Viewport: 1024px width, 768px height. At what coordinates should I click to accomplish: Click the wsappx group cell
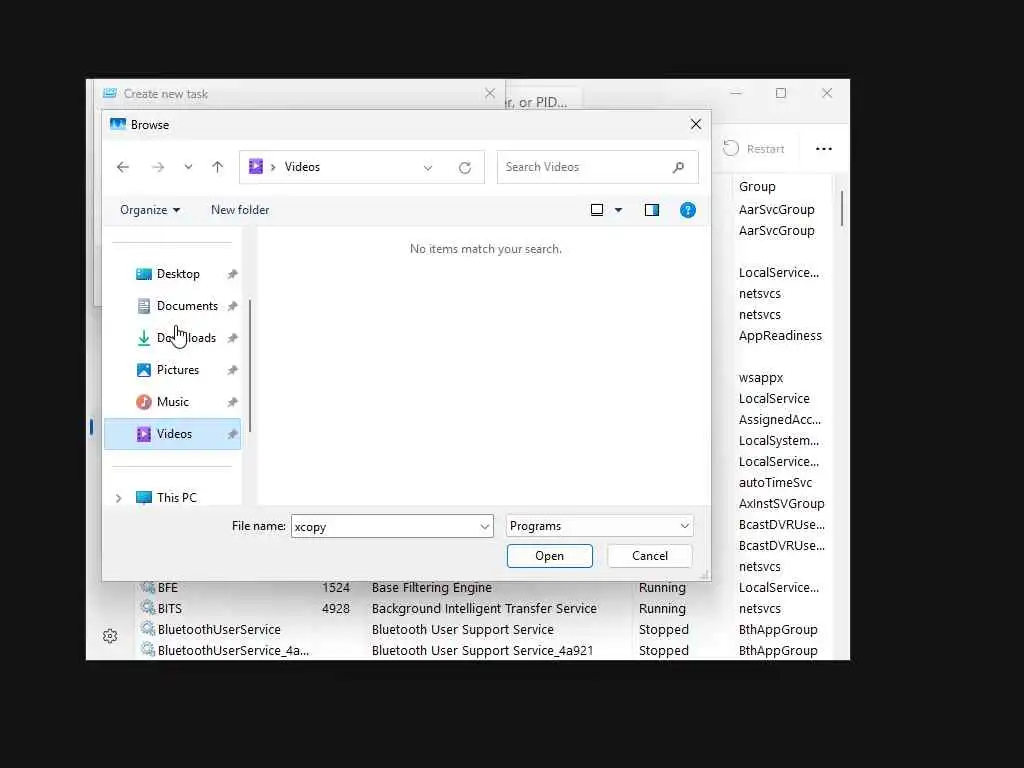(x=761, y=378)
